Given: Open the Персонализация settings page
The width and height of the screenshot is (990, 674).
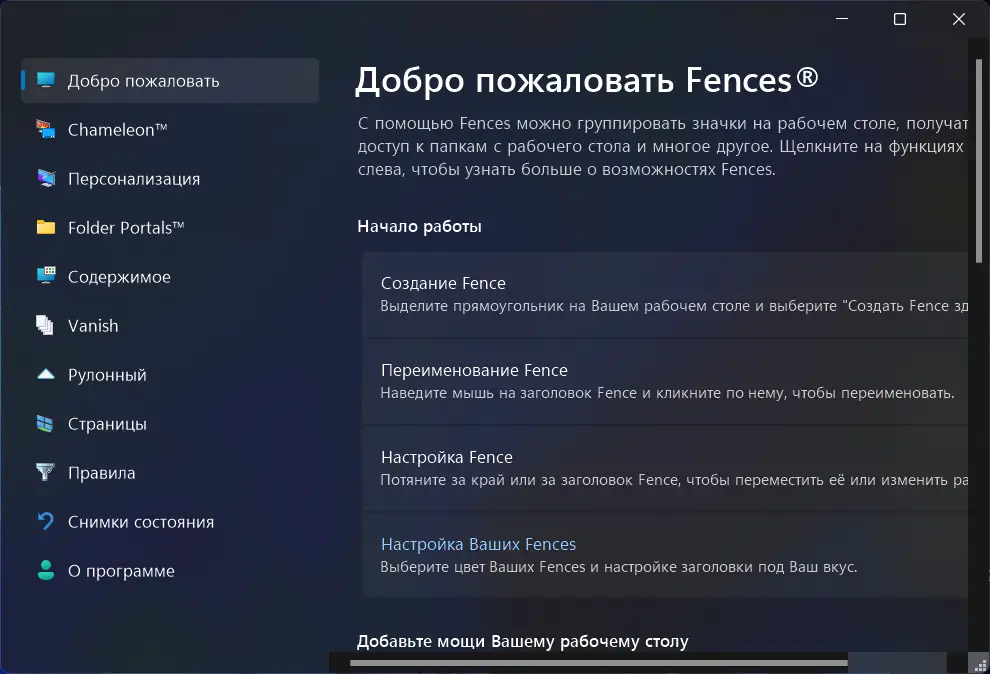Looking at the screenshot, I should (170, 179).
